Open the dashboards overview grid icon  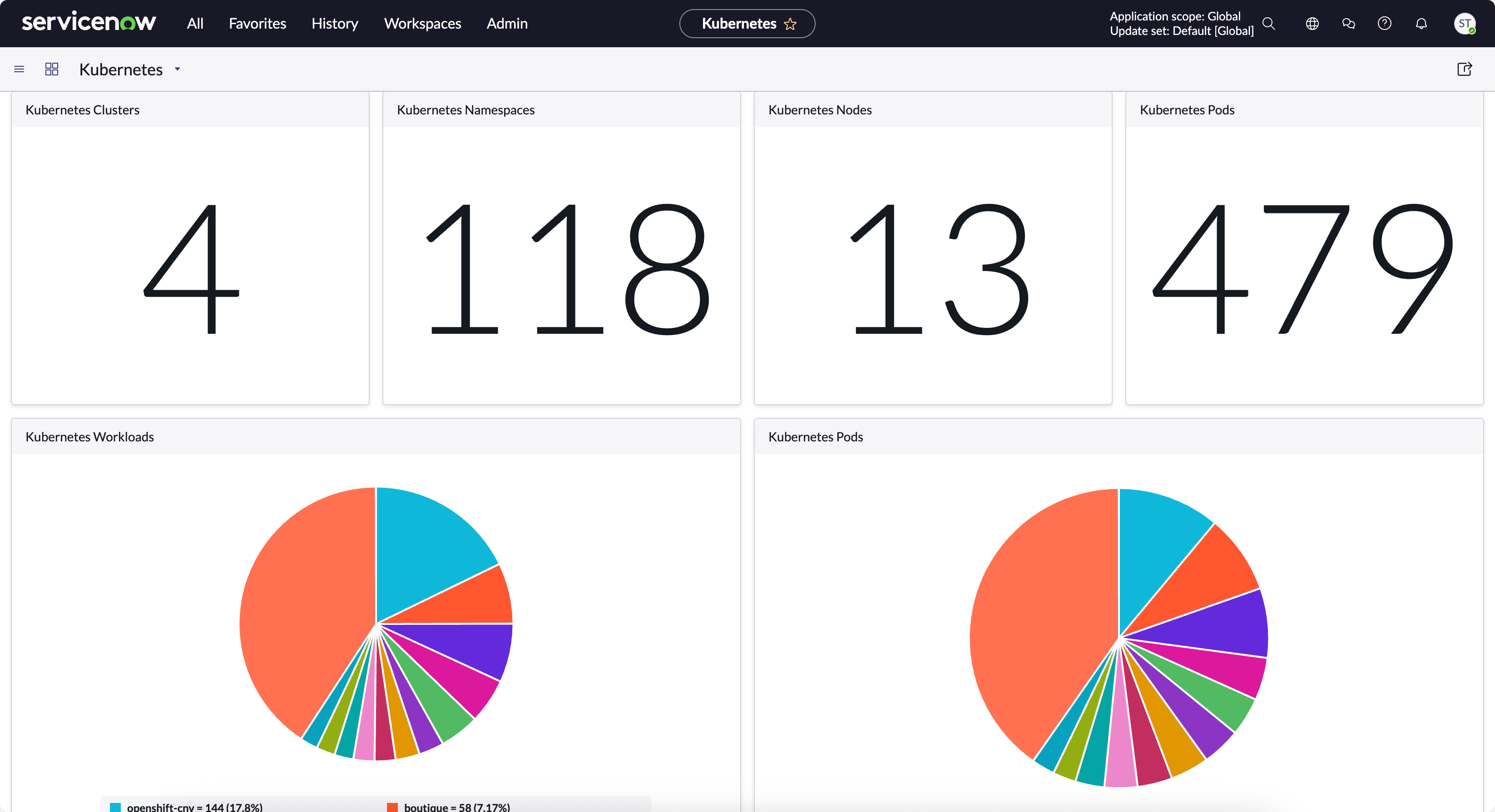coord(52,69)
